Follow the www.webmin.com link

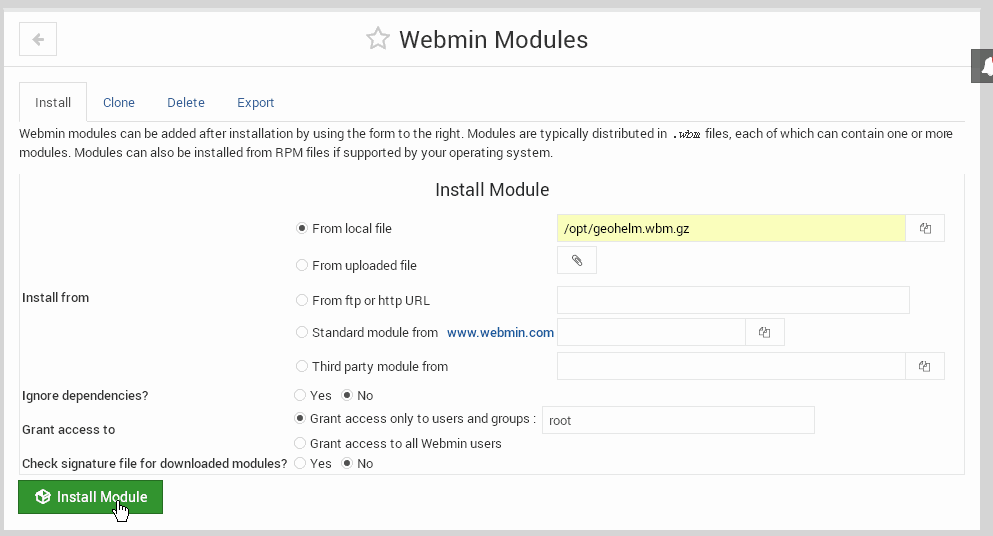click(500, 333)
